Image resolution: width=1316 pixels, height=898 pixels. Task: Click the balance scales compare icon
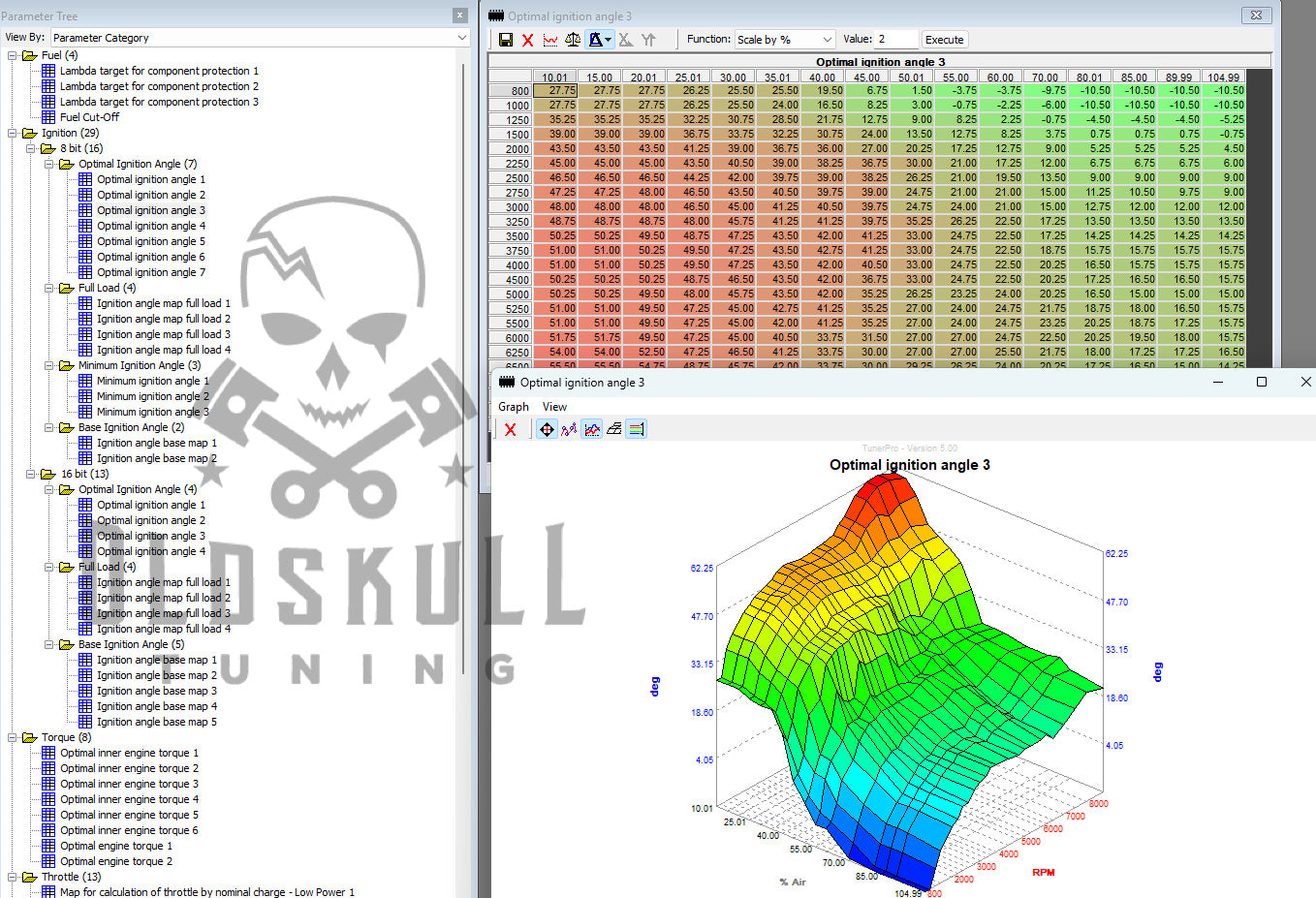point(573,40)
